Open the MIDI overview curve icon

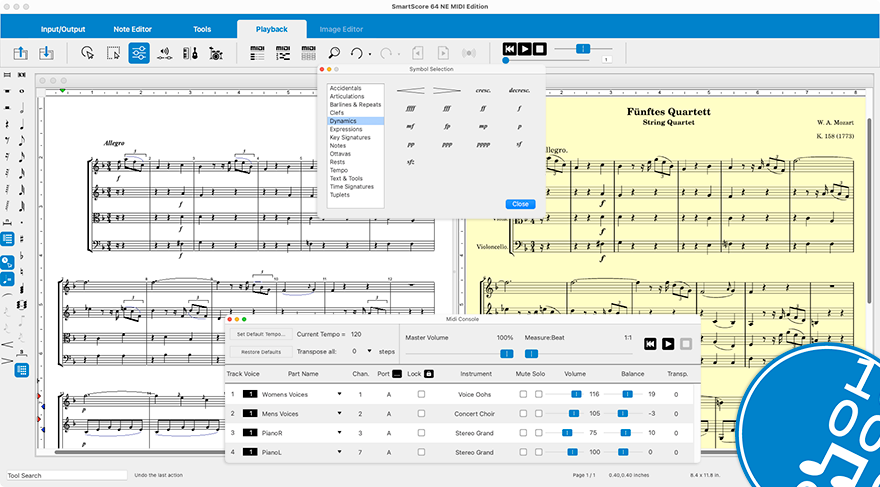coord(283,53)
